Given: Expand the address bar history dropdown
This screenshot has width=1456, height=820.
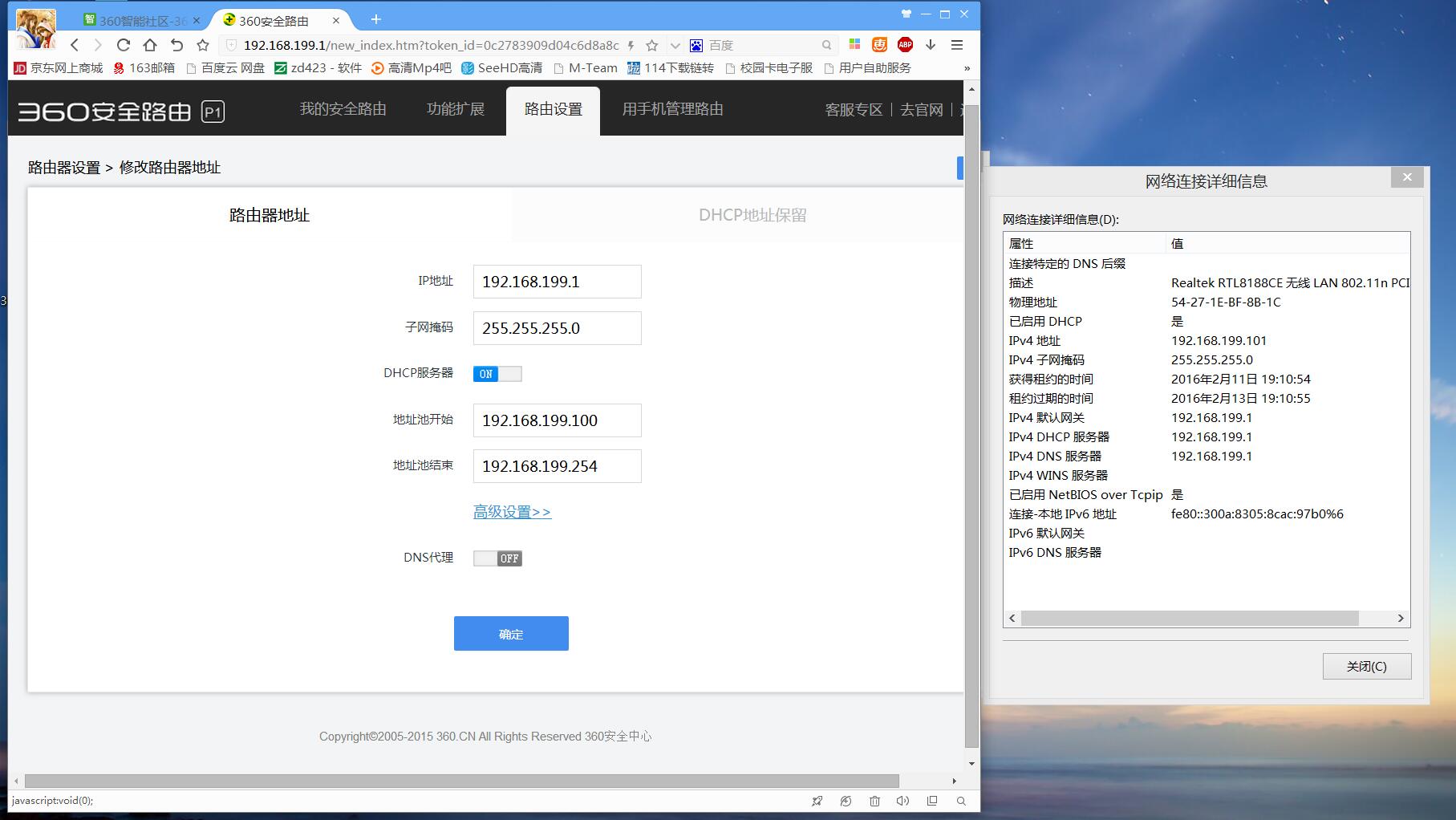Looking at the screenshot, I should tap(675, 46).
